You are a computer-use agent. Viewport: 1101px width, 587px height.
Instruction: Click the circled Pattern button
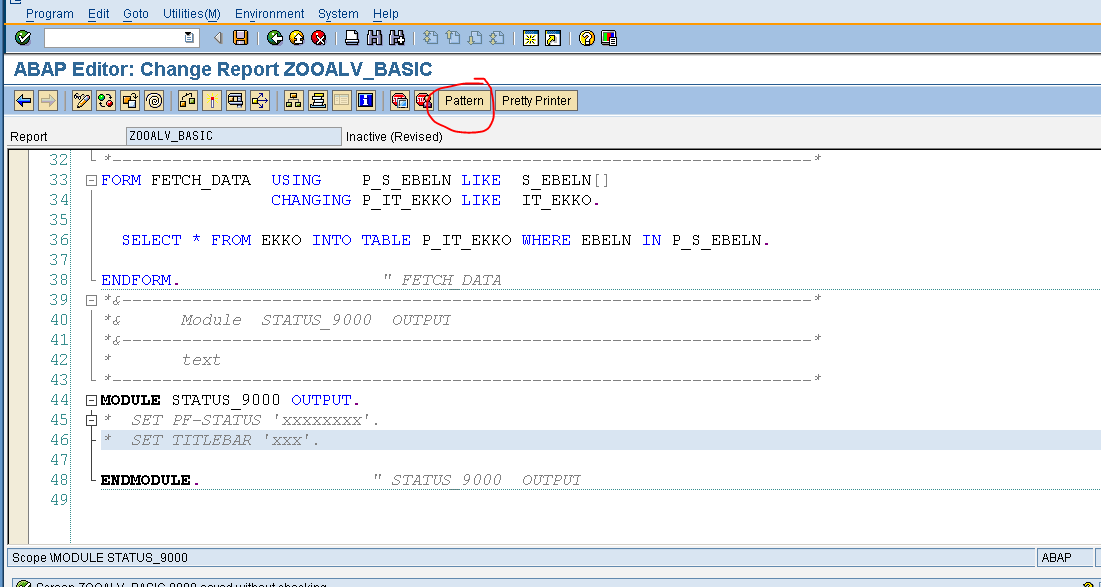click(462, 100)
